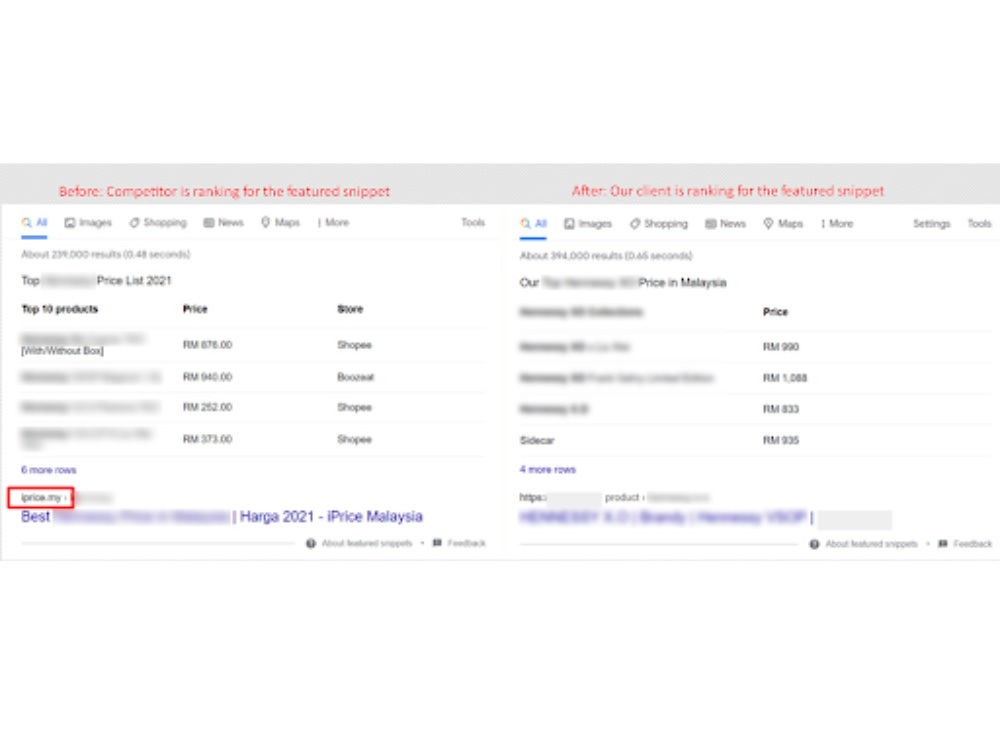The image size is (1000, 750).
Task: Open News tab in right search panel
Action: pos(725,224)
